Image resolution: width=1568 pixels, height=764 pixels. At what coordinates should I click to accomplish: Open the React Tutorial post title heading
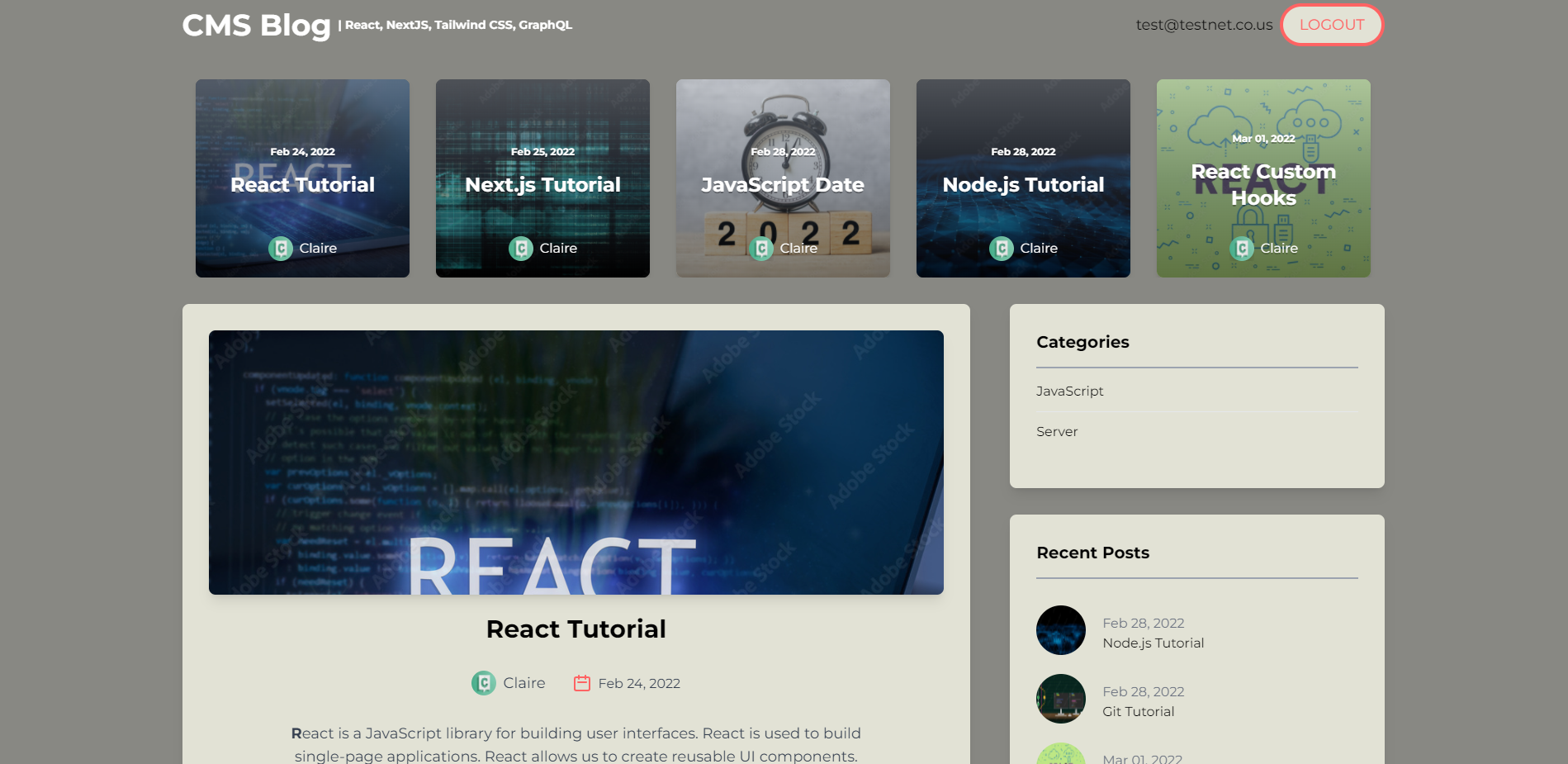(576, 629)
